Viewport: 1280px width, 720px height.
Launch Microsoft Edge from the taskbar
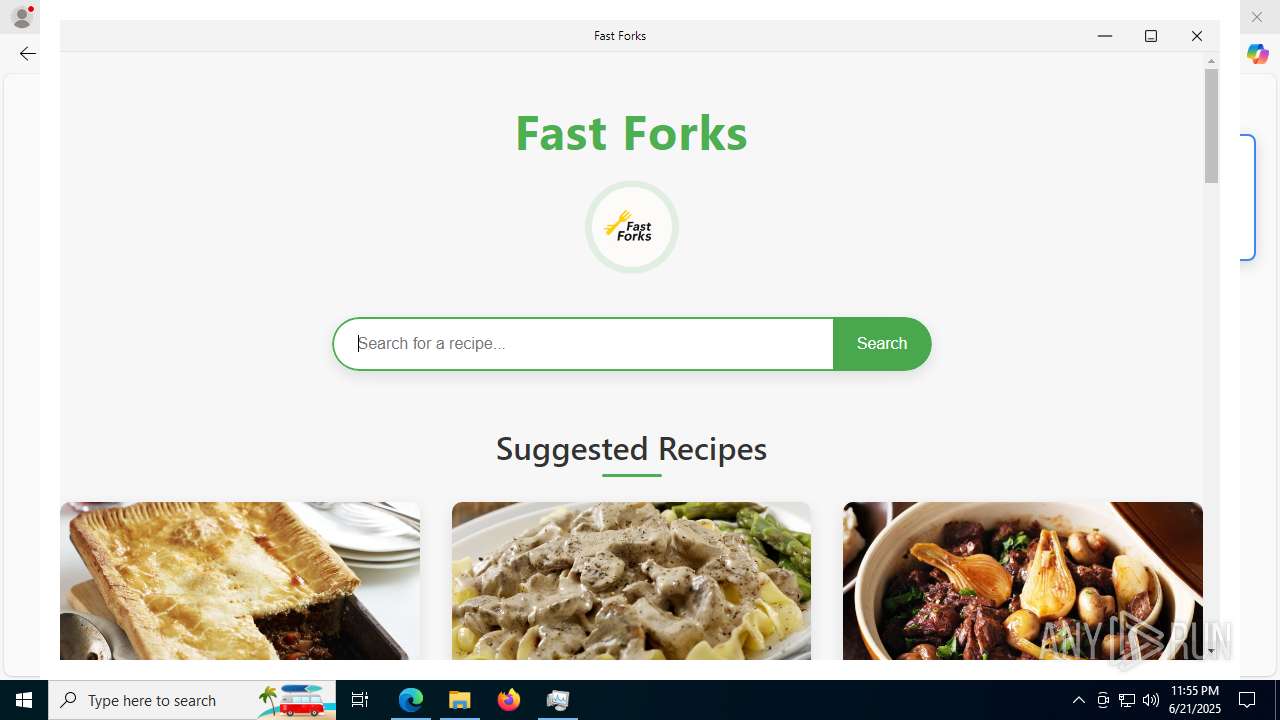(x=411, y=700)
